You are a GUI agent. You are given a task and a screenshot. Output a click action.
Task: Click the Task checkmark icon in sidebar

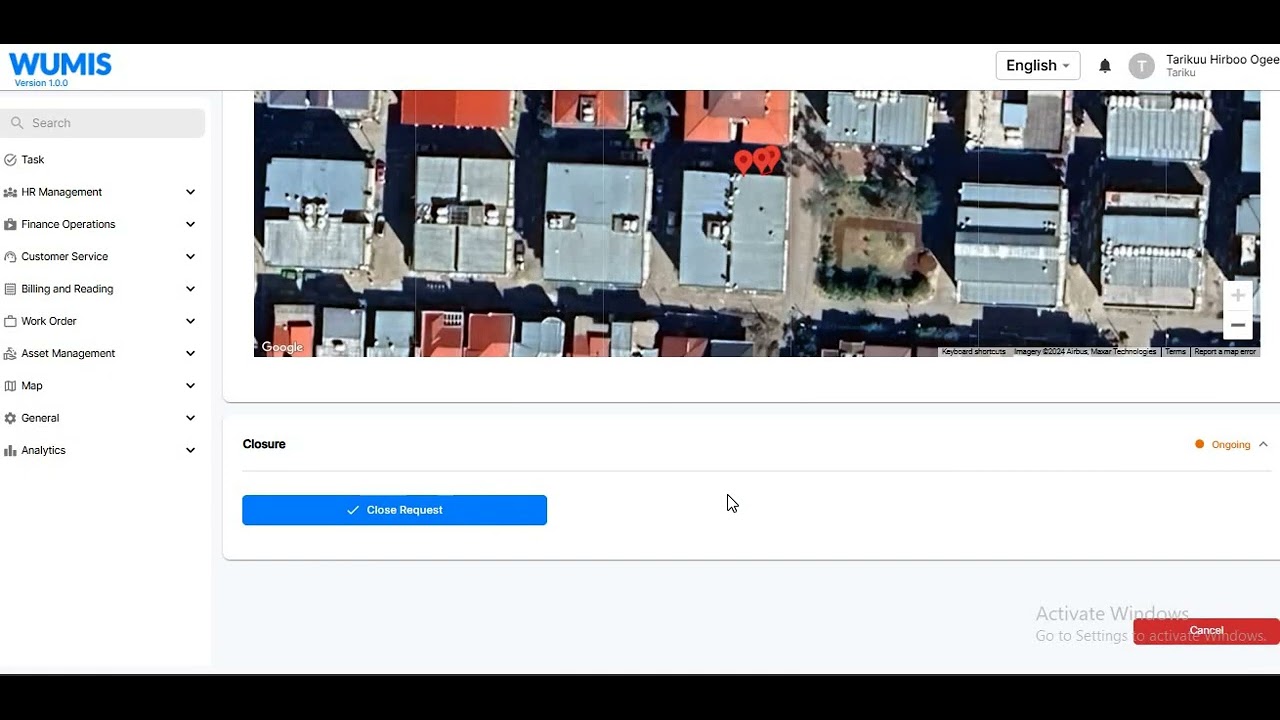(11, 160)
